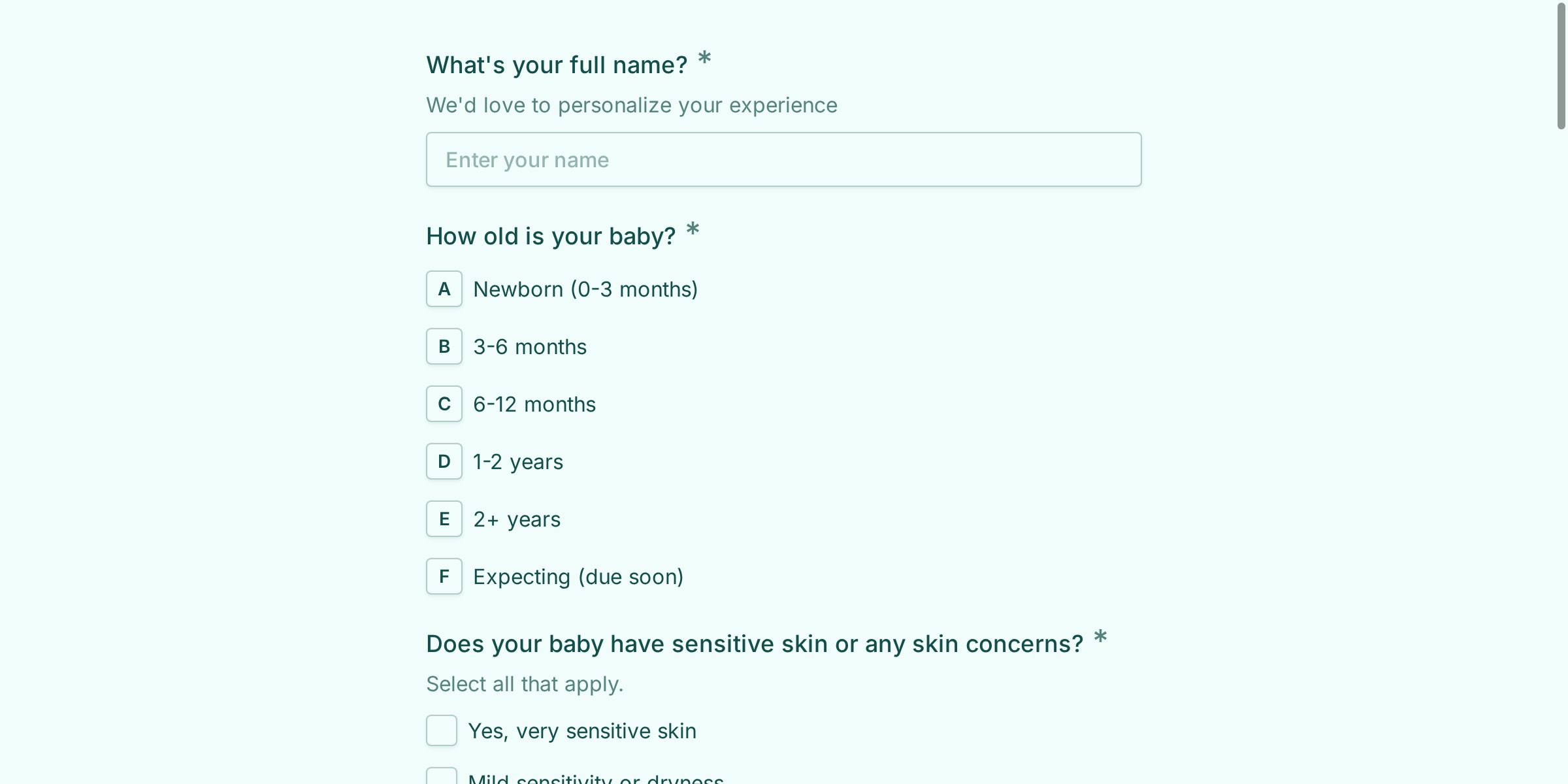Choose the Newborn (0-3 months) option text
1568x784 pixels.
(x=585, y=289)
